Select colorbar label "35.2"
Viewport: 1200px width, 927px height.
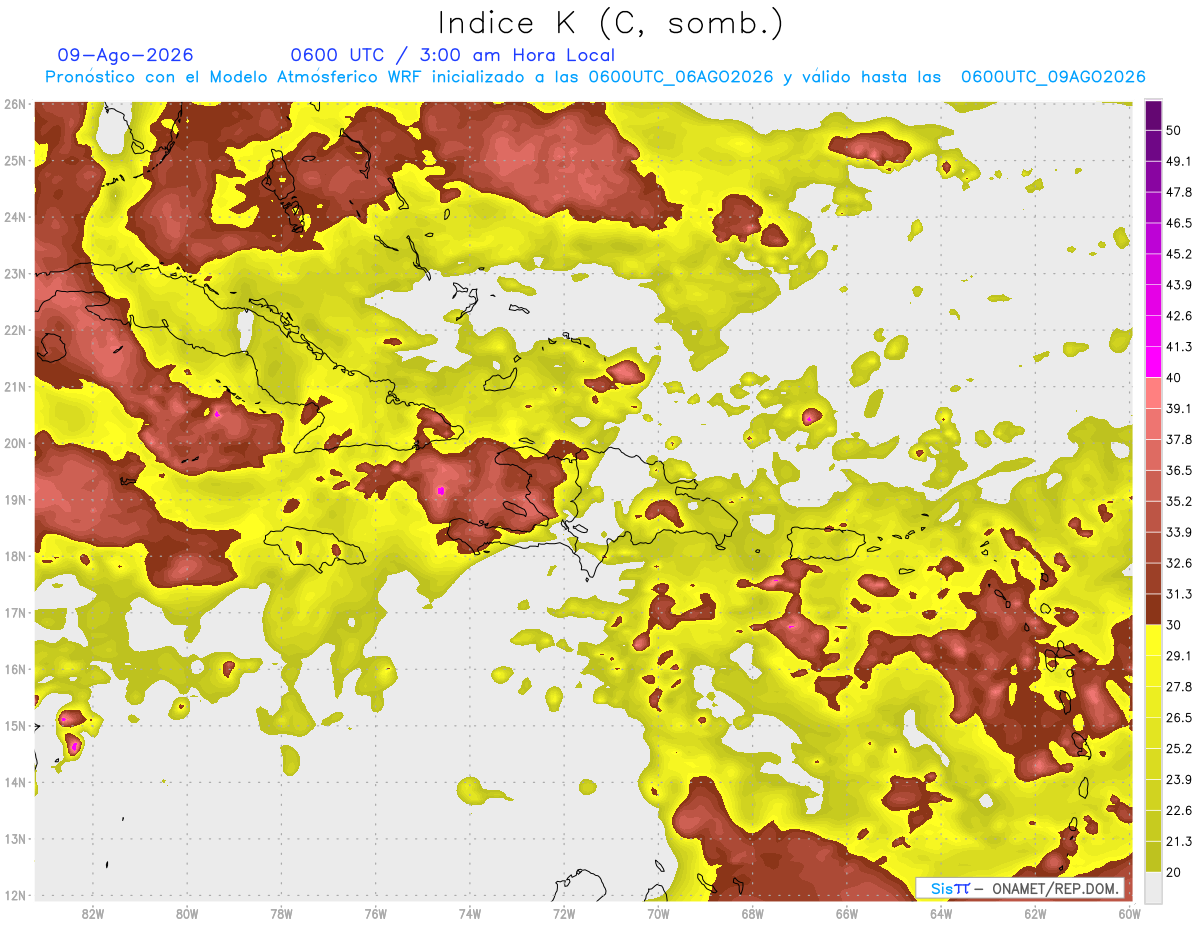(1179, 501)
